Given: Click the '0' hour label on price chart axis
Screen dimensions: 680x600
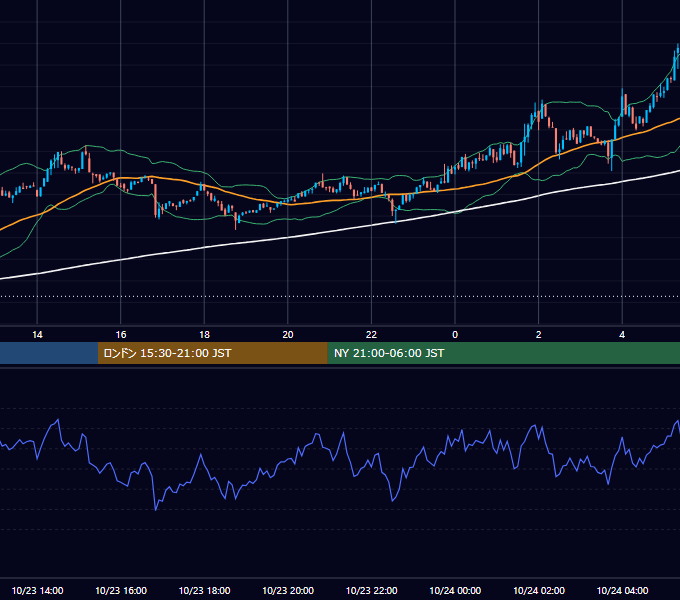Looking at the screenshot, I should (455, 335).
